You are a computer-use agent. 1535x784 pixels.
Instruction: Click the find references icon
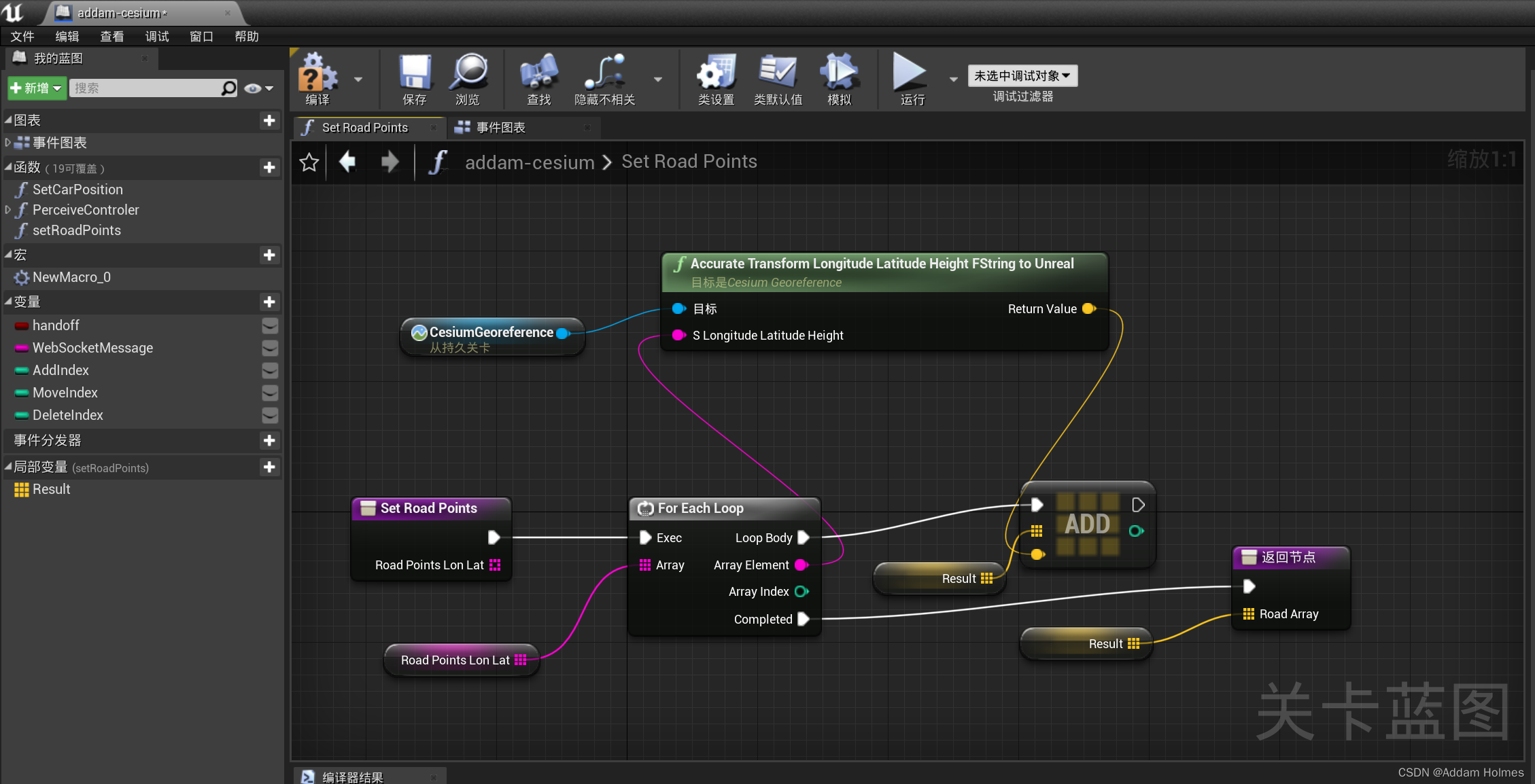(537, 76)
